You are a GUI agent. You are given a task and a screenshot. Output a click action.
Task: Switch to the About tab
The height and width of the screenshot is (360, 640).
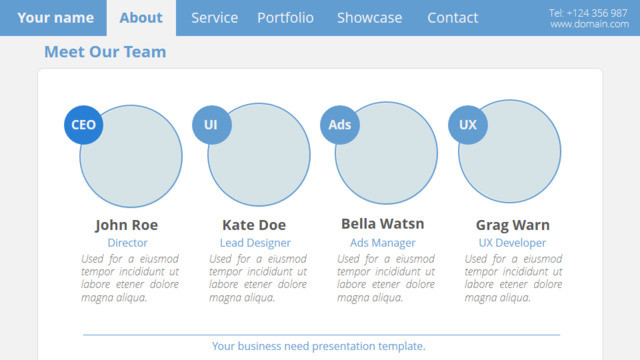pos(141,18)
